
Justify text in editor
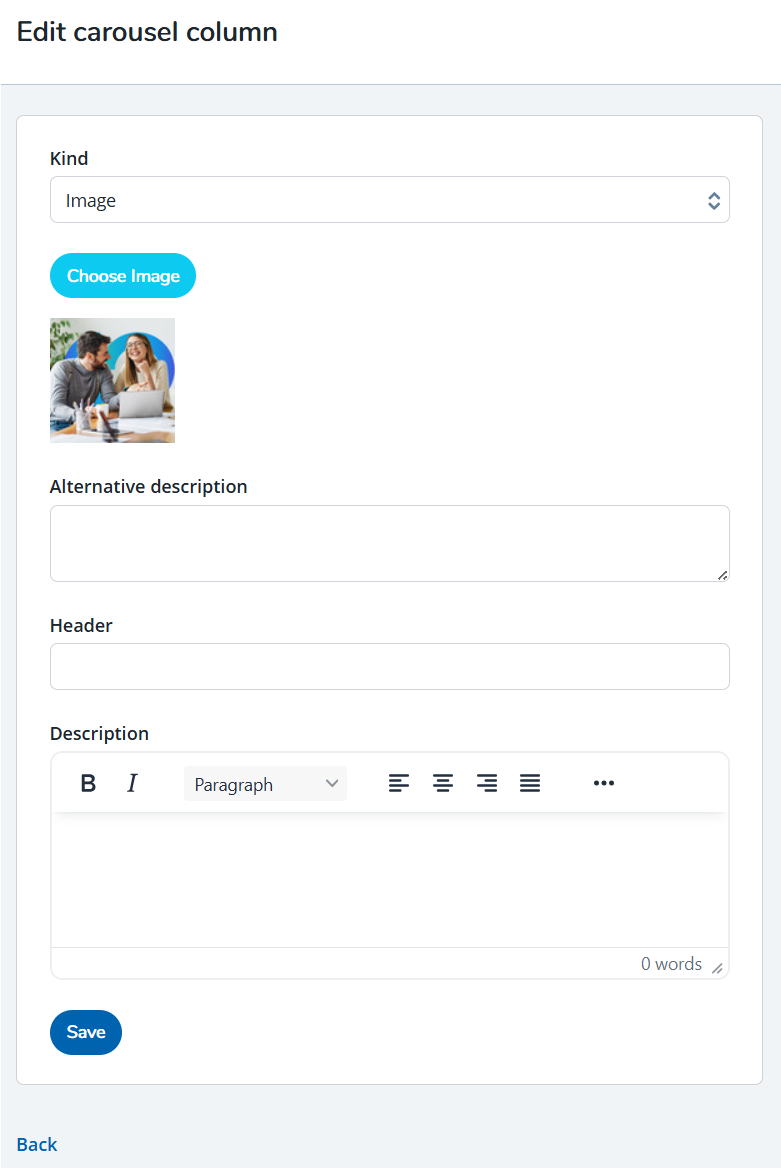tap(530, 783)
